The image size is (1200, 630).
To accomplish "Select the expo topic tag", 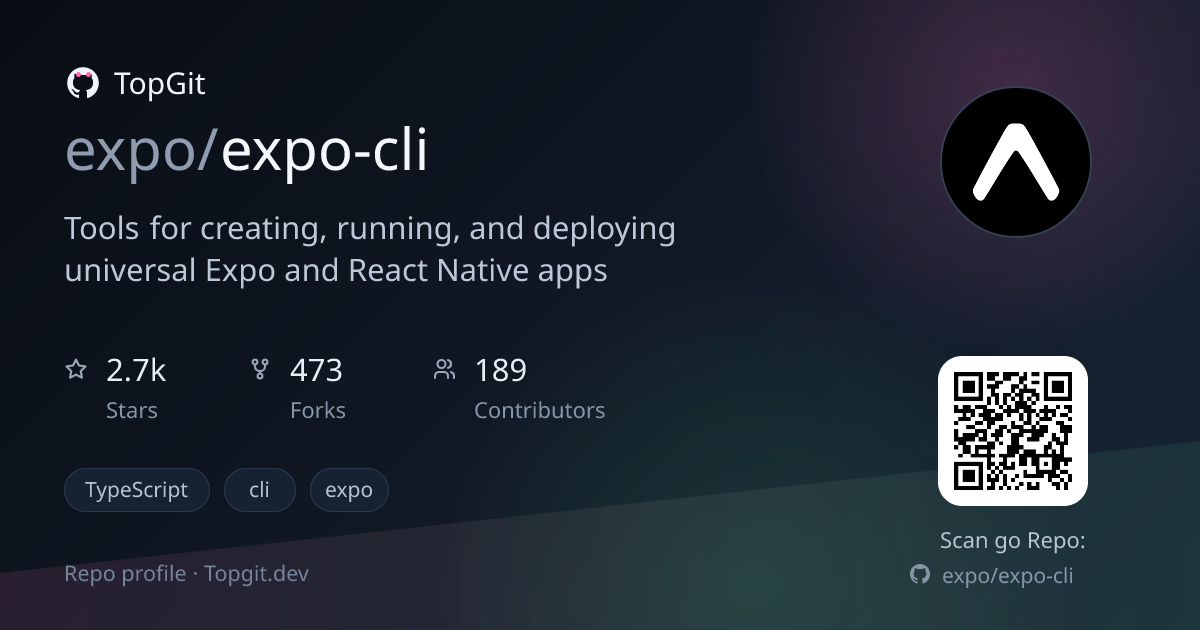I will pyautogui.click(x=349, y=490).
